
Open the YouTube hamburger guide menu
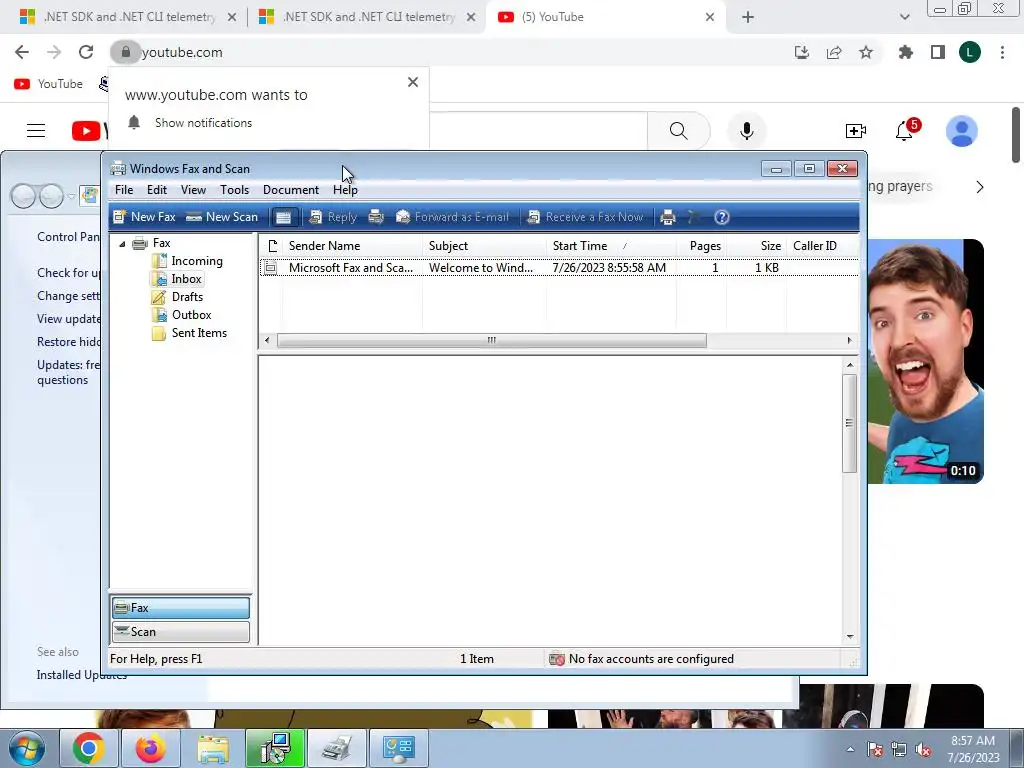pyautogui.click(x=36, y=131)
